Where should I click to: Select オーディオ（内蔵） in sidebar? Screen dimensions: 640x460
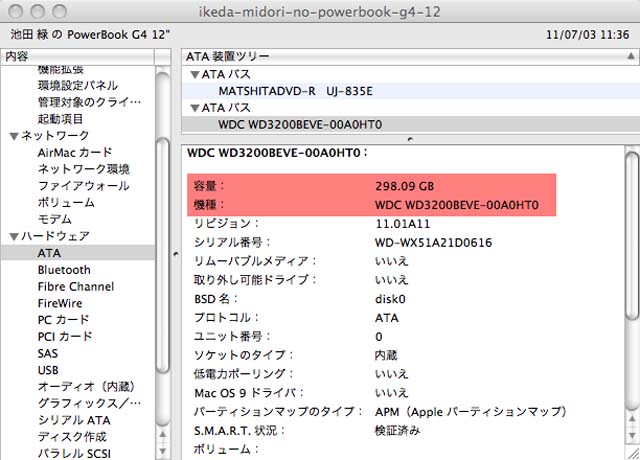click(86, 387)
